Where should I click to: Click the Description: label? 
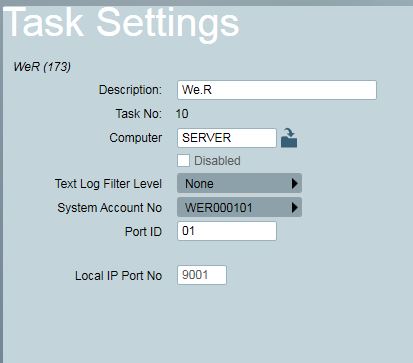tap(130, 90)
